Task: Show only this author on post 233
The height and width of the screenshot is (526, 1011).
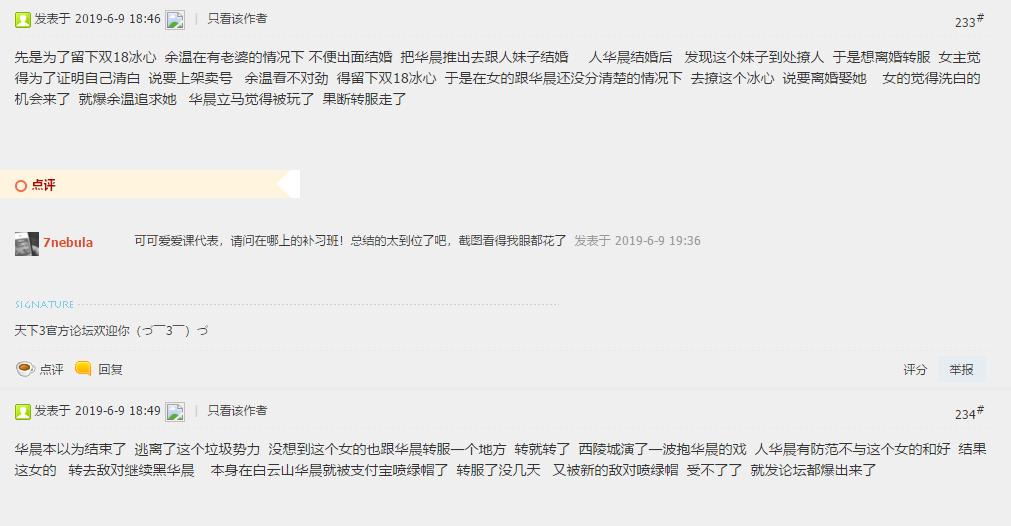Action: pyautogui.click(x=237, y=19)
